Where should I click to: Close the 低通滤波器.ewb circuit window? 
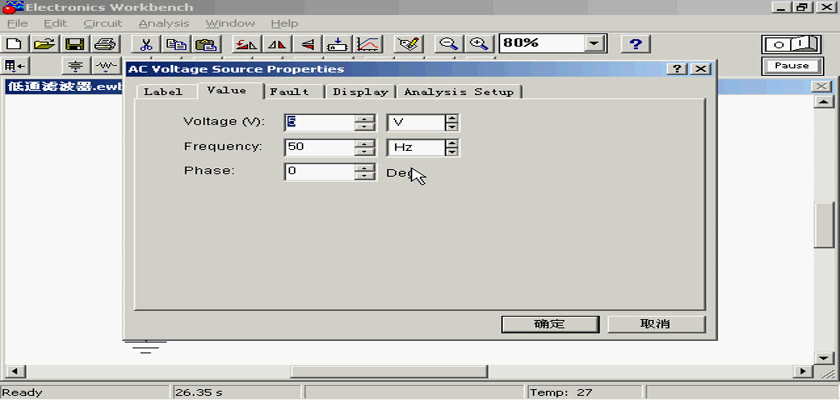pyautogui.click(x=822, y=87)
